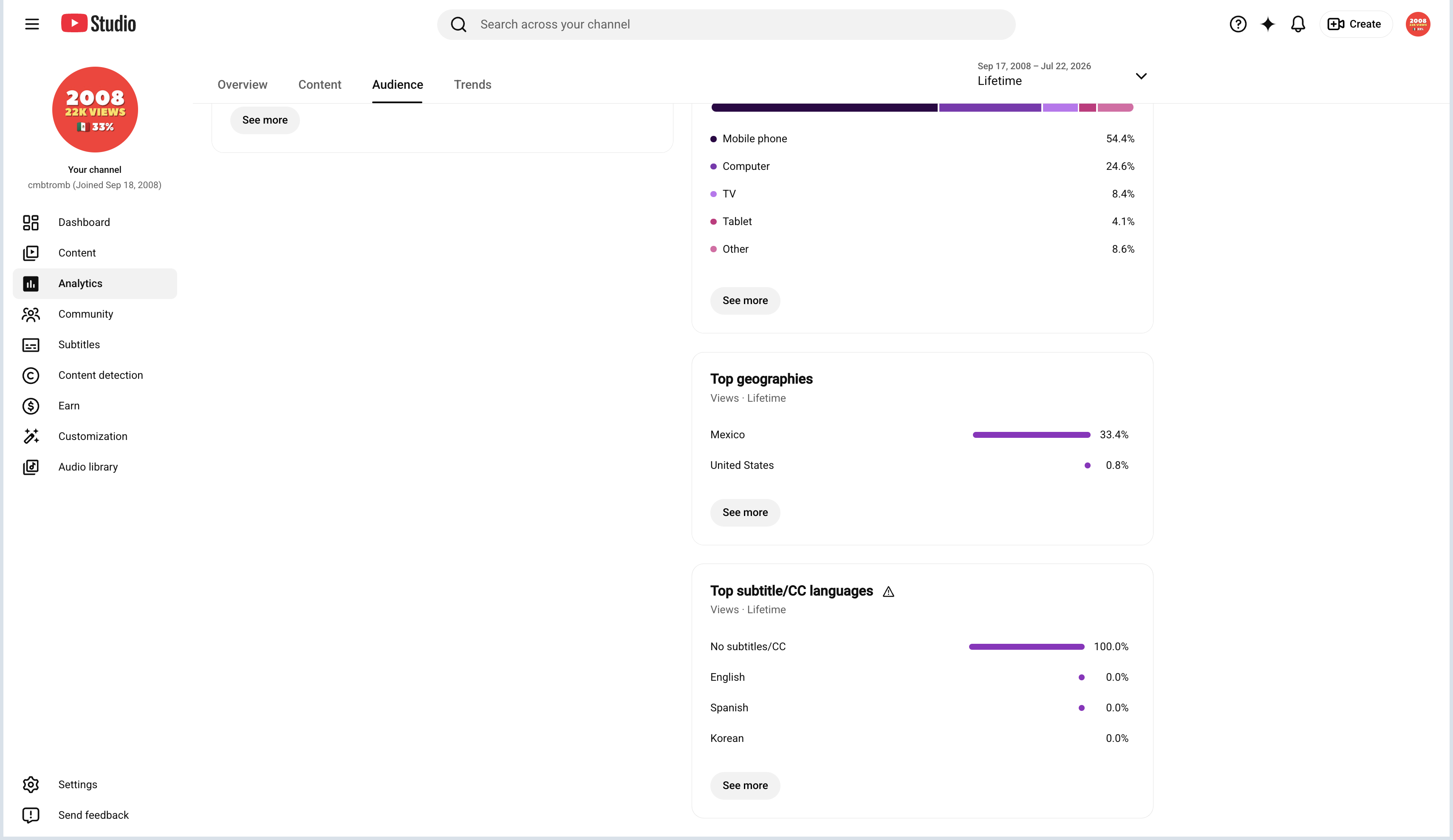Click the Audio library icon
The width and height of the screenshot is (1453, 840).
[31, 467]
